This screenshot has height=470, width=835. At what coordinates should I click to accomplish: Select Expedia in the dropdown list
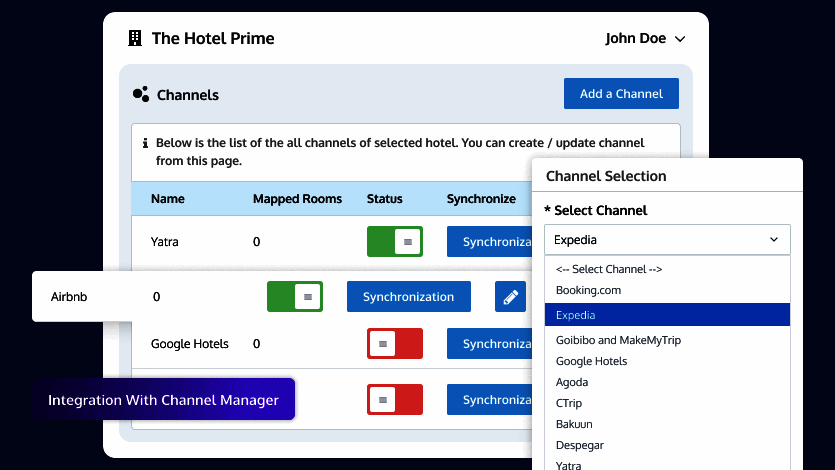pos(576,315)
